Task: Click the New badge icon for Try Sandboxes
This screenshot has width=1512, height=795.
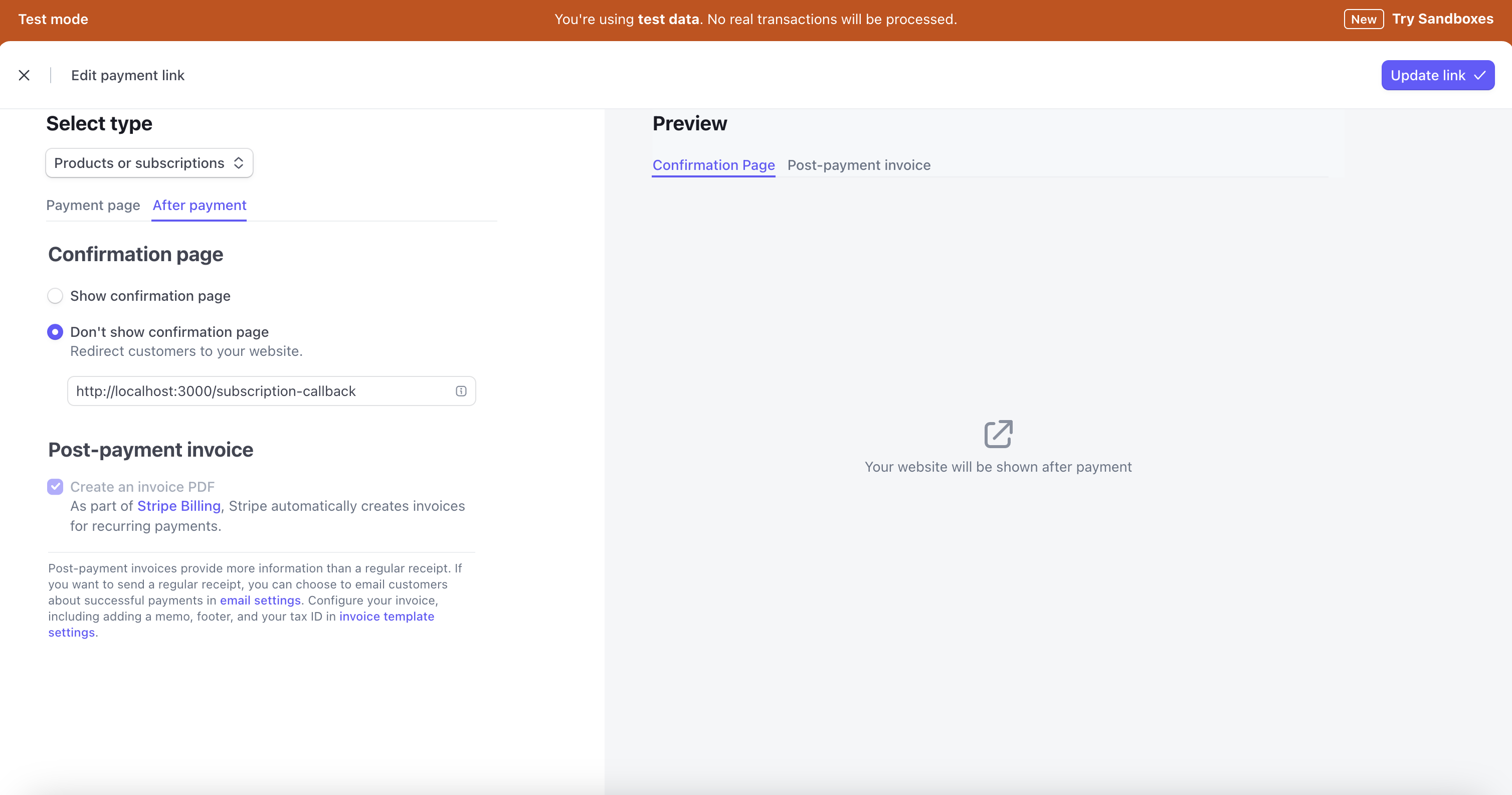Action: (x=1362, y=18)
